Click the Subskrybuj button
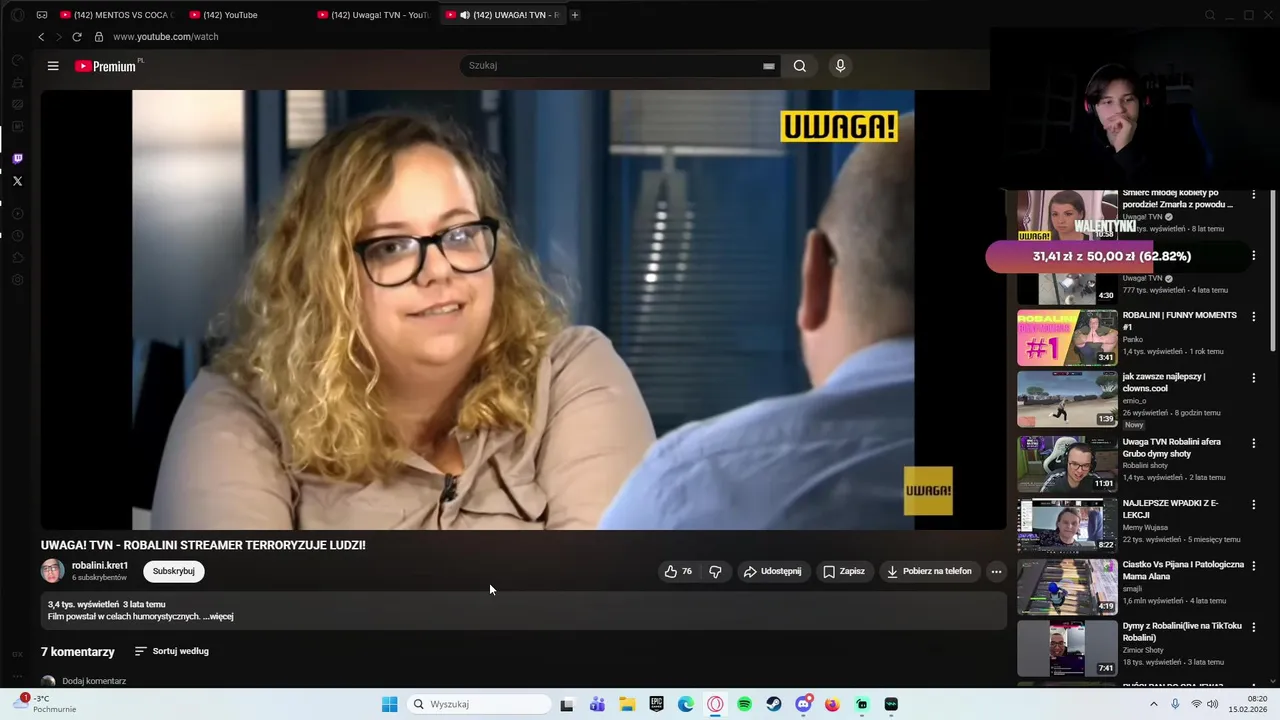Viewport: 1280px width, 720px height. tap(174, 572)
